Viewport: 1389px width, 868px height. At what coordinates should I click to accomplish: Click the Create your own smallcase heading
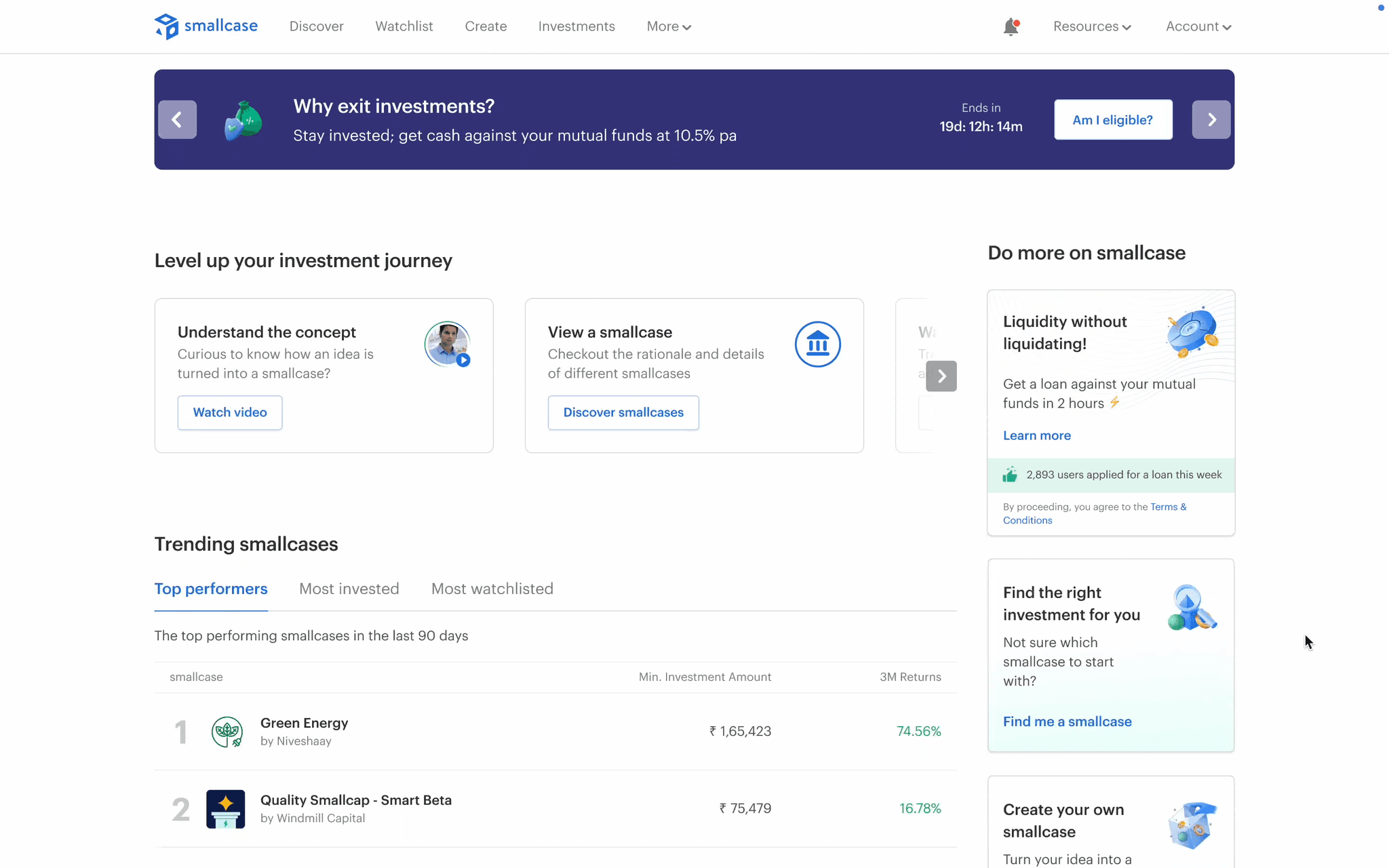[1063, 821]
